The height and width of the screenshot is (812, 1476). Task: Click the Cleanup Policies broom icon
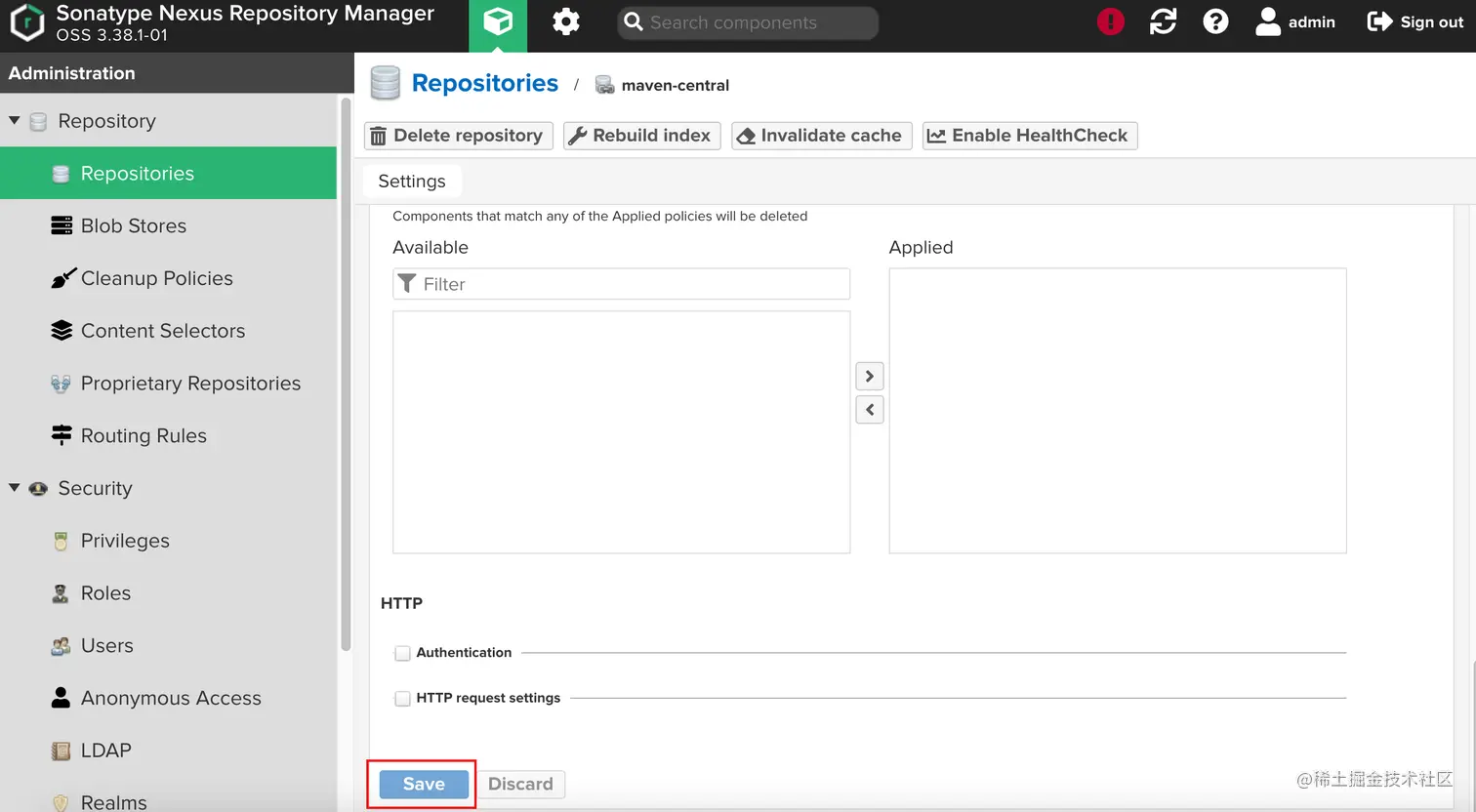(x=62, y=278)
